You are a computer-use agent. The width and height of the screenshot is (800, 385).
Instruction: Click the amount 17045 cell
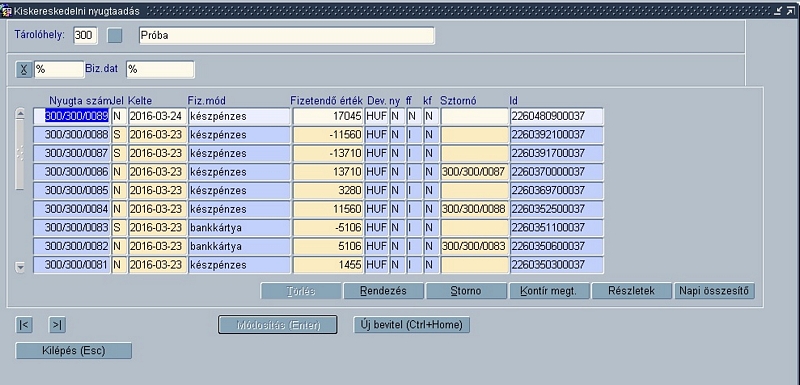coord(328,116)
